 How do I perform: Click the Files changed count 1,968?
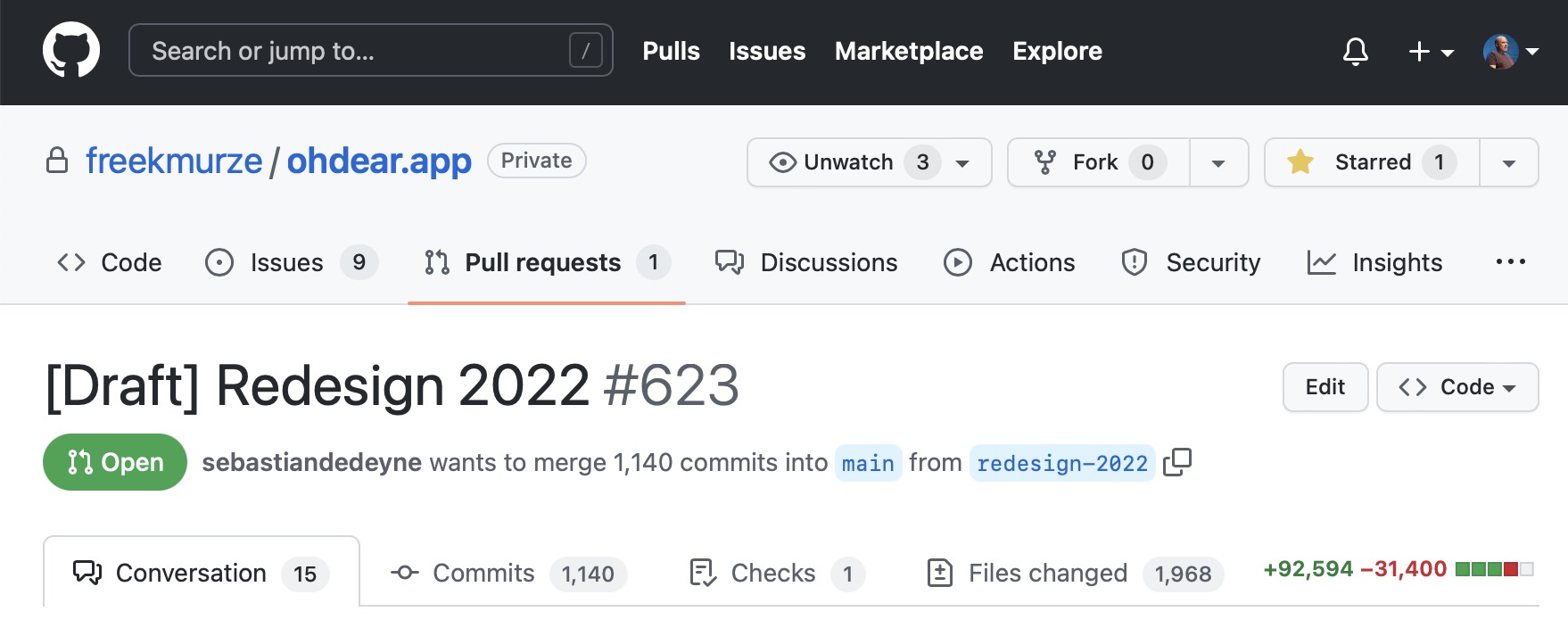tap(1184, 574)
